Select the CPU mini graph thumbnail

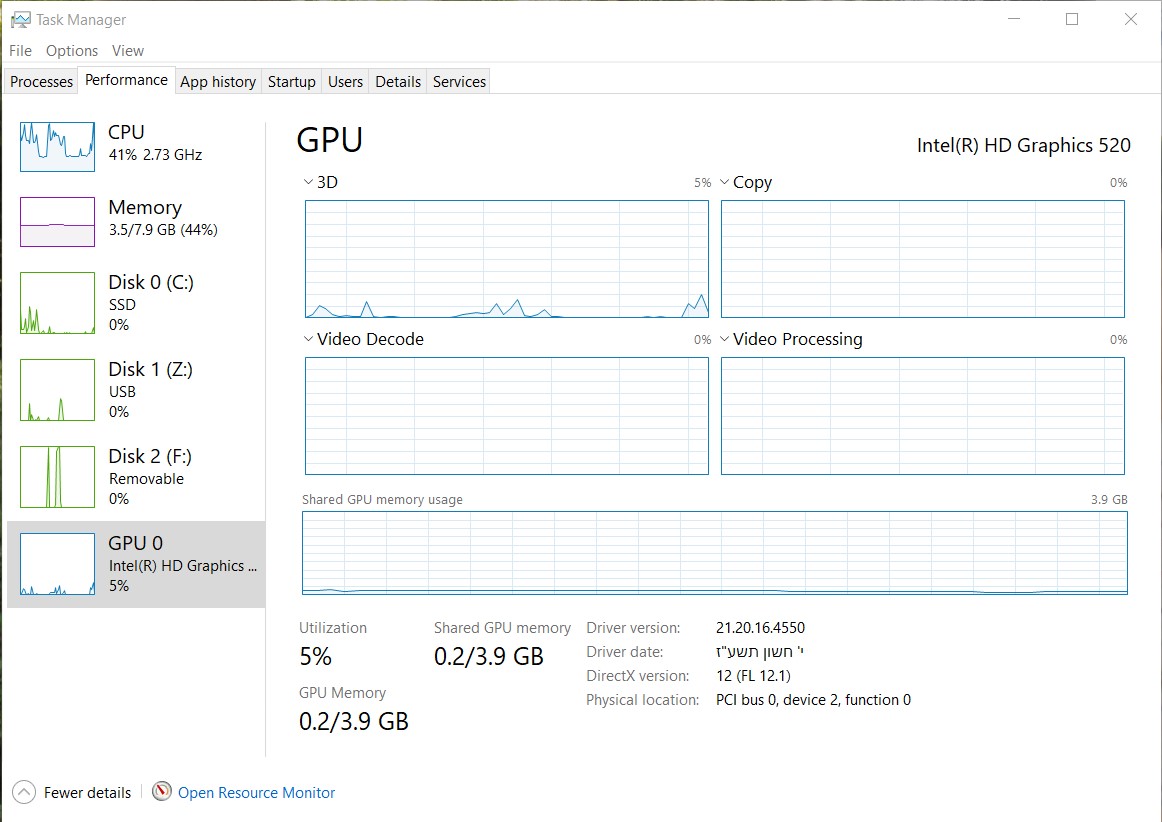click(57, 147)
